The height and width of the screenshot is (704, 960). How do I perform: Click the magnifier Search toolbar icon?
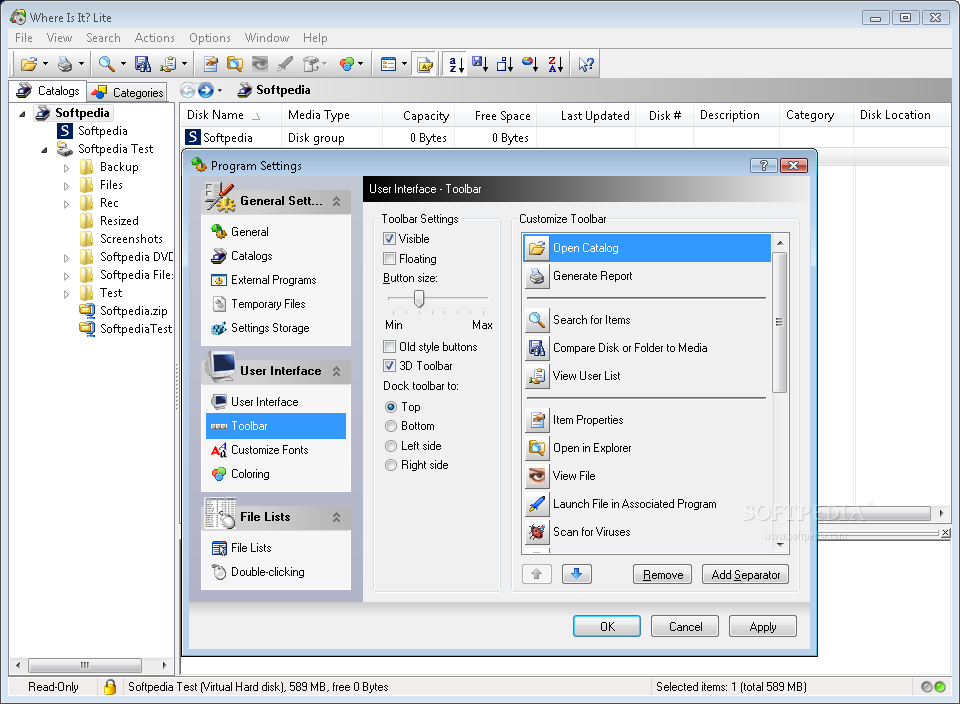107,64
